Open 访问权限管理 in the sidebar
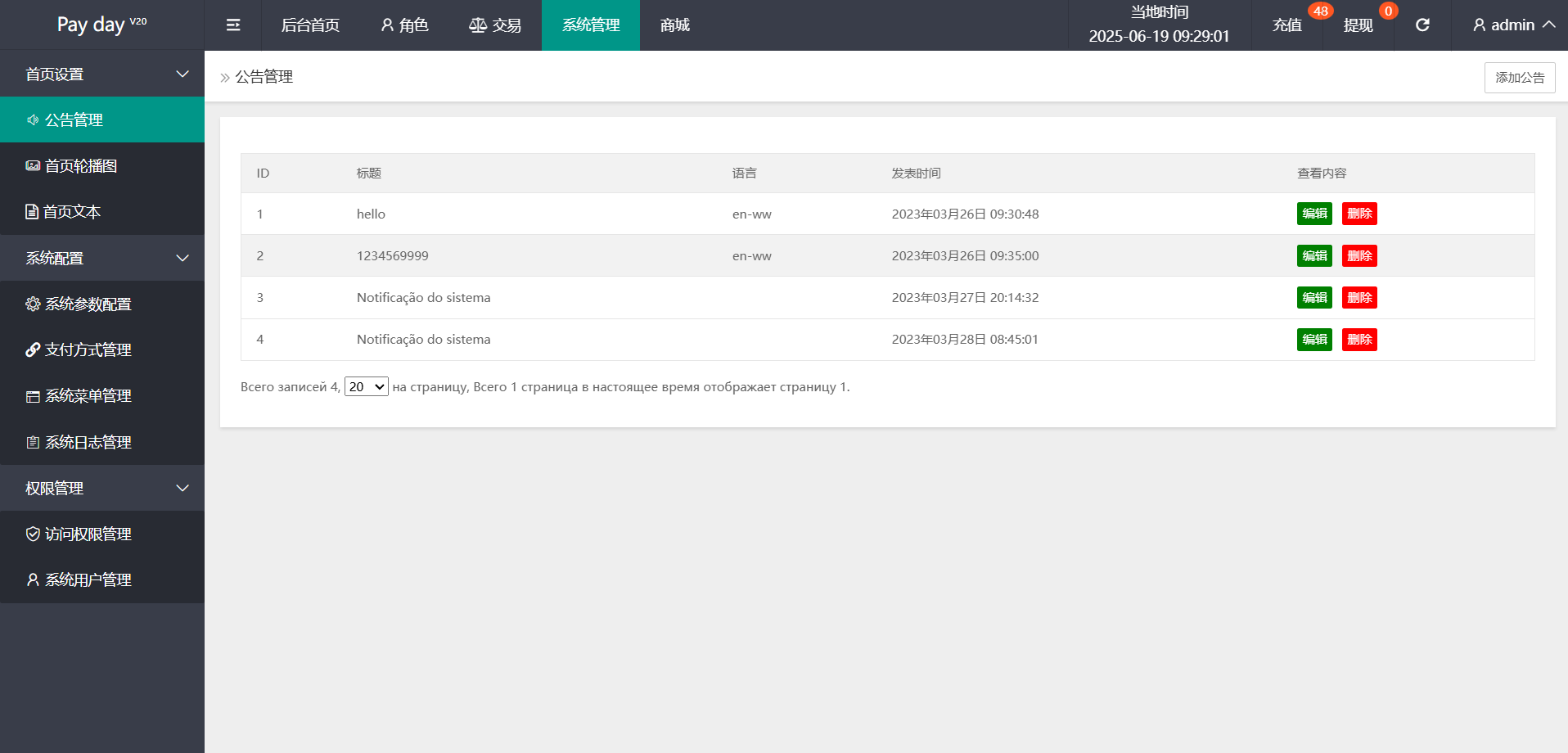 pyautogui.click(x=102, y=534)
